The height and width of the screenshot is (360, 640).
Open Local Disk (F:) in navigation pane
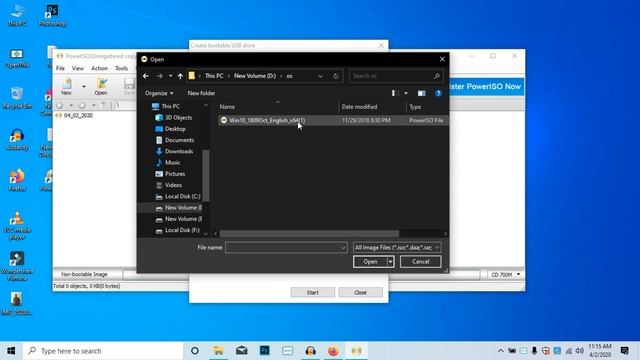[182, 230]
